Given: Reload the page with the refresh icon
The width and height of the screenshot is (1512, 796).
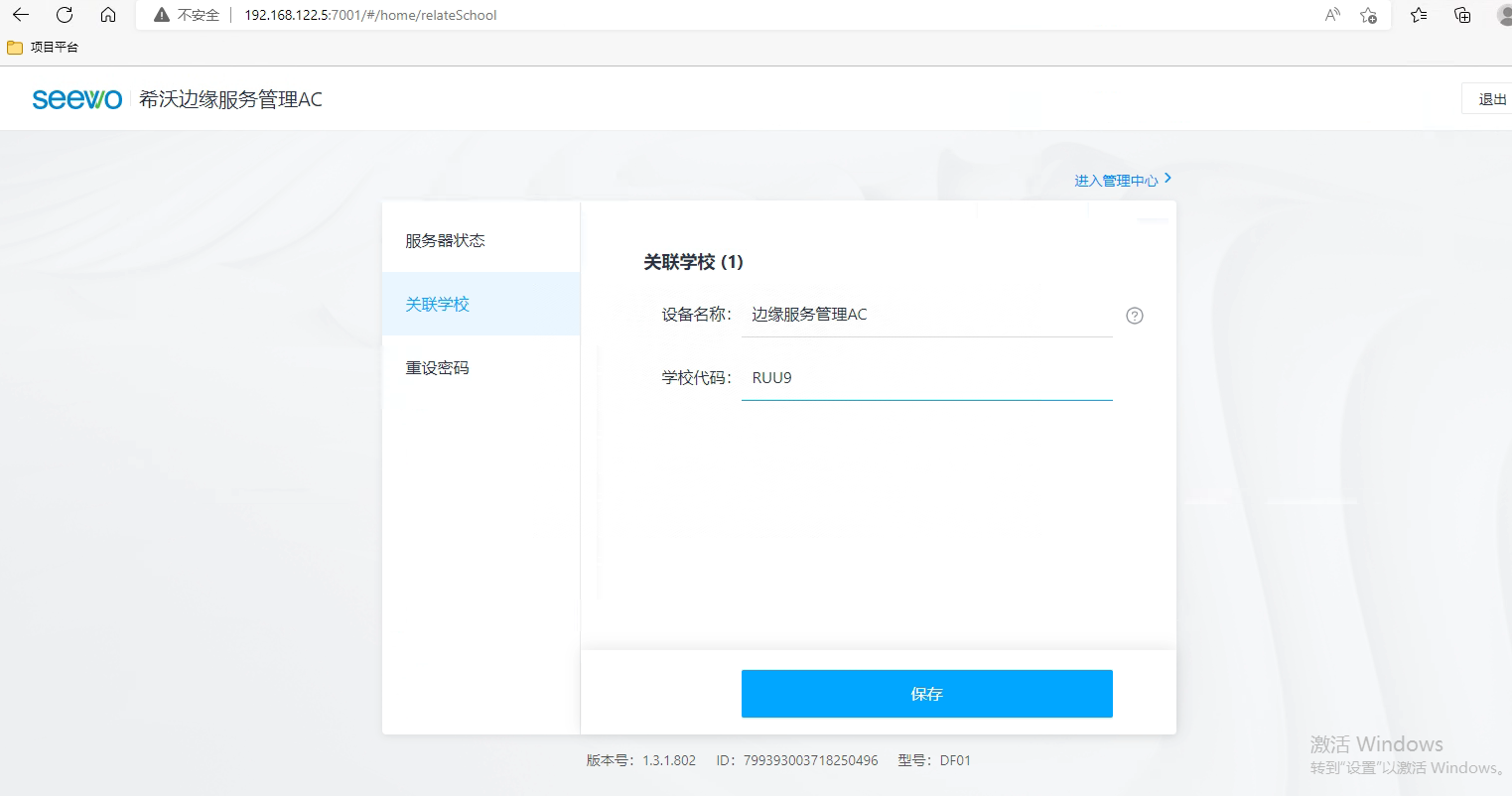Looking at the screenshot, I should (x=65, y=15).
